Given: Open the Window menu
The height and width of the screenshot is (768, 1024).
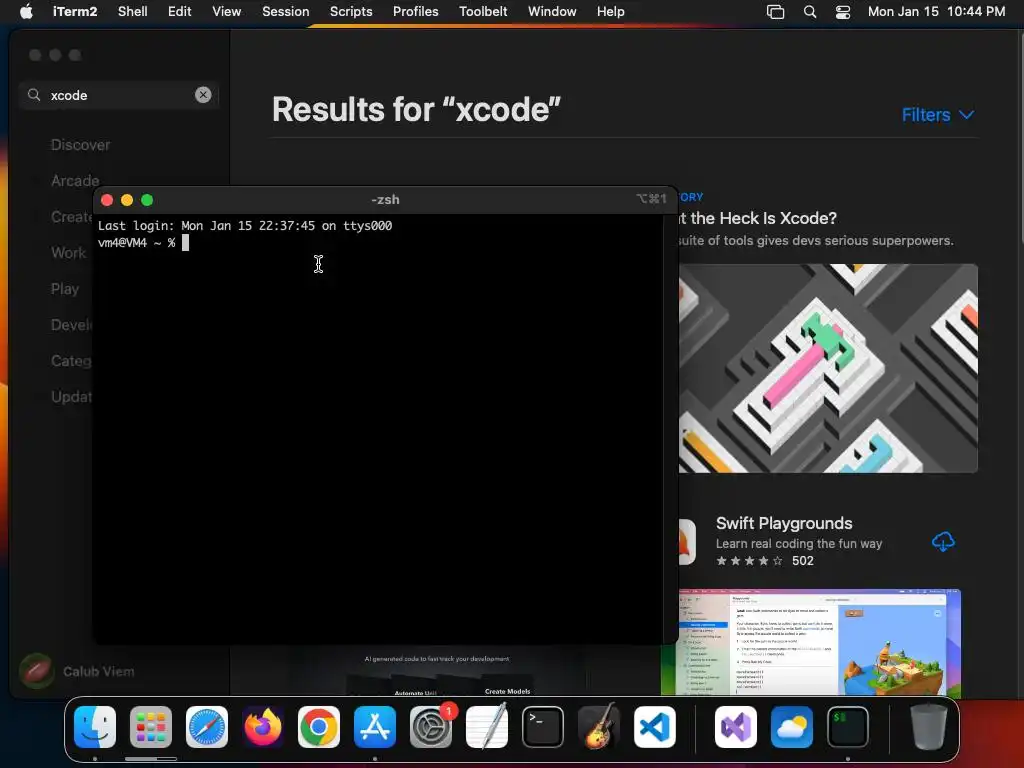Looking at the screenshot, I should 552,11.
